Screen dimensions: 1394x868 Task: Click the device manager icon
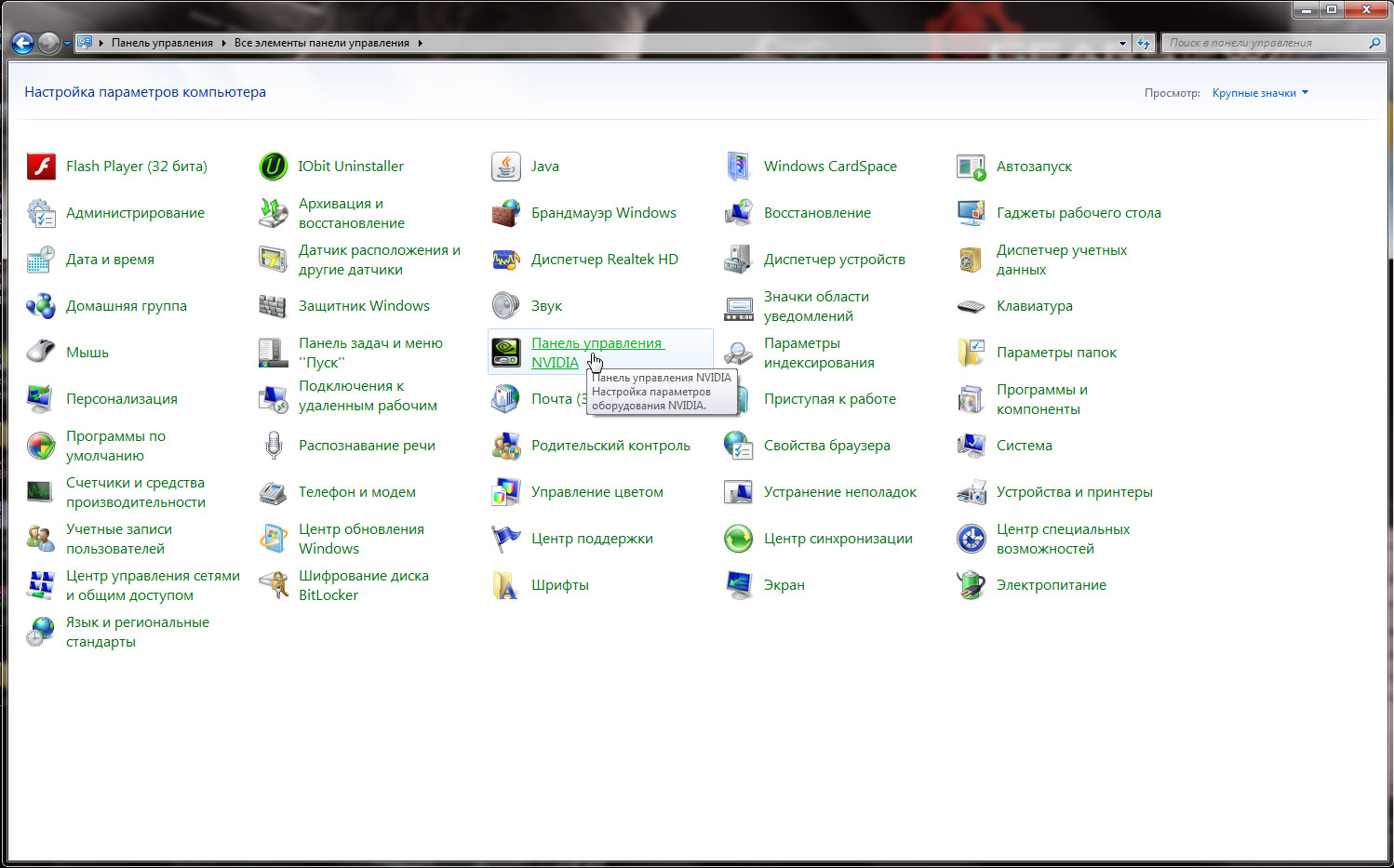pyautogui.click(x=739, y=260)
